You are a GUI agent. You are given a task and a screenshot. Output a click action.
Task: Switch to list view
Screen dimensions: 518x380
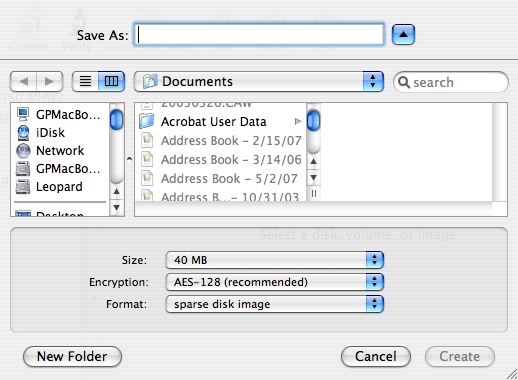(85, 81)
